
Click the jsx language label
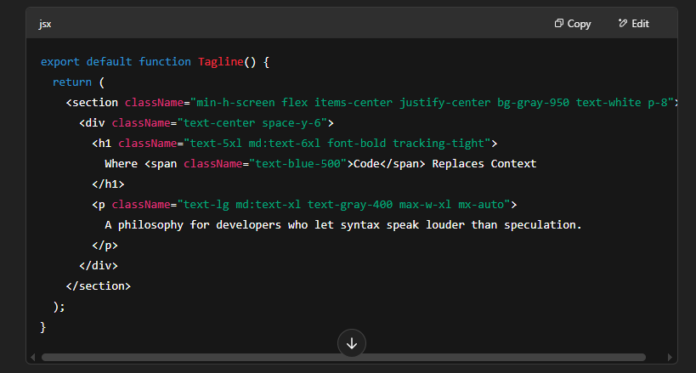point(45,24)
